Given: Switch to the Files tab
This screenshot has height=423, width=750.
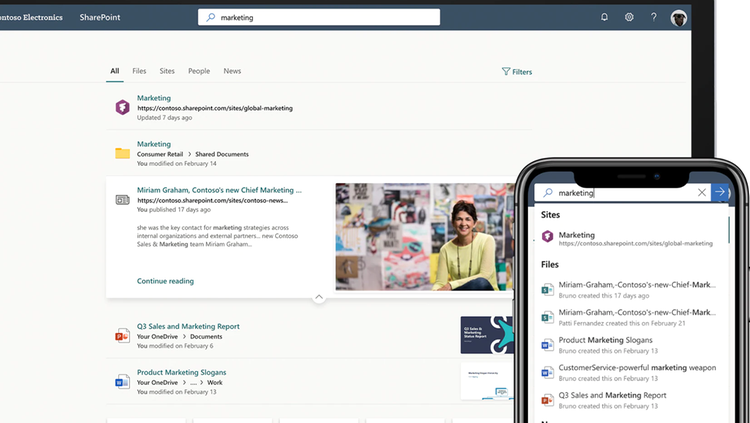Looking at the screenshot, I should tap(139, 71).
